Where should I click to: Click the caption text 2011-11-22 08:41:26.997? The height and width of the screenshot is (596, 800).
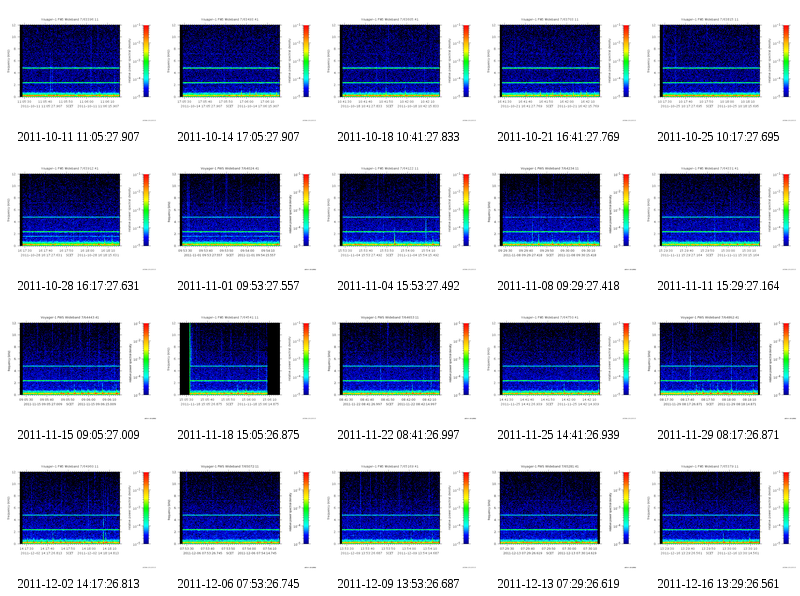(398, 435)
